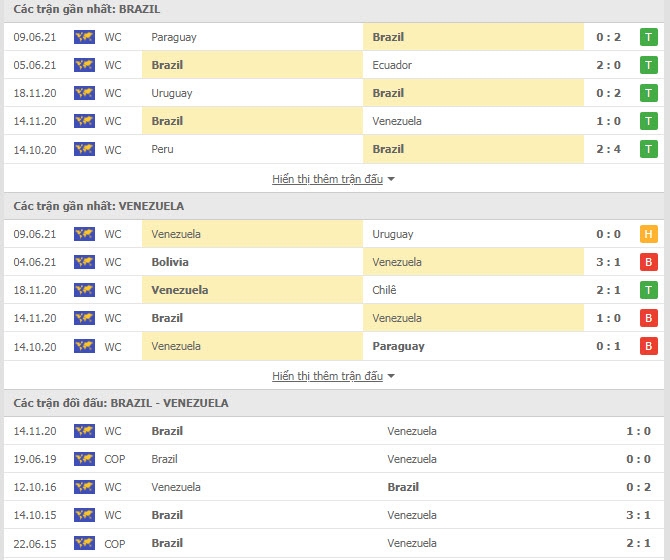Screen dimensions: 670x560
Task: Expand more Venezuela matches via Hiển thị thêm trận đấu
Action: coord(327,376)
